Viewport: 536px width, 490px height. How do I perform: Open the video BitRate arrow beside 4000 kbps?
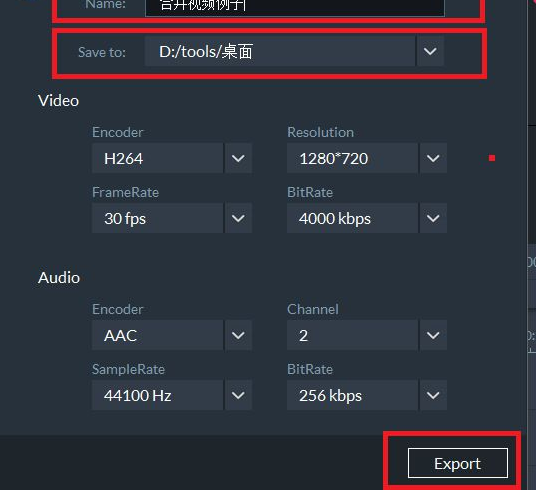pos(433,218)
